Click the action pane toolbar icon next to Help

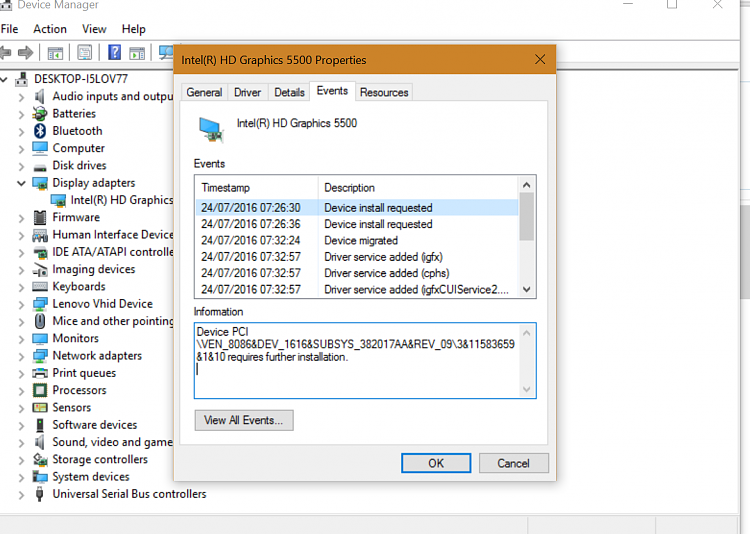click(137, 53)
